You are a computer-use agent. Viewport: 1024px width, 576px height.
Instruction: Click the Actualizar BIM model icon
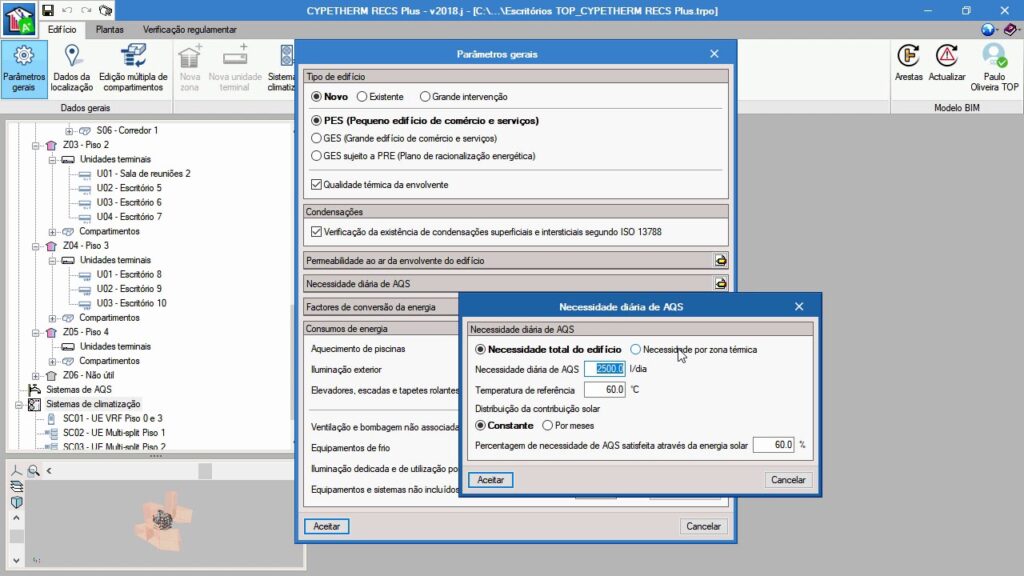(946, 62)
